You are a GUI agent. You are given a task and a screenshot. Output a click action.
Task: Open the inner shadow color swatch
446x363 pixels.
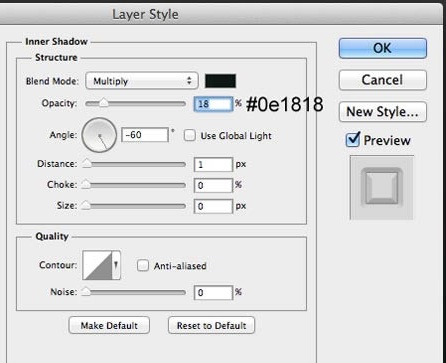[x=220, y=81]
